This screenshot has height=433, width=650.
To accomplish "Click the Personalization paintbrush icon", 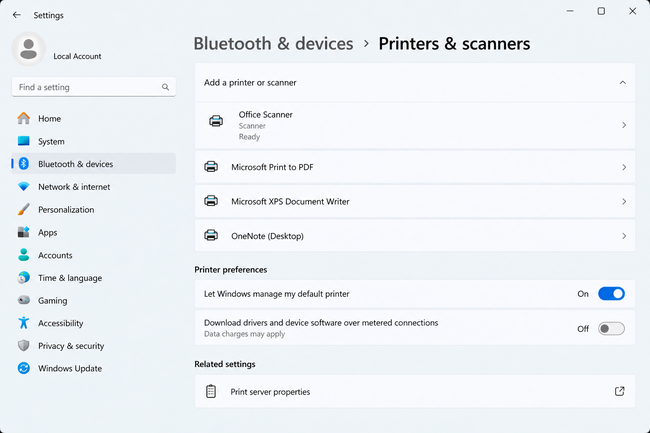I will click(24, 209).
